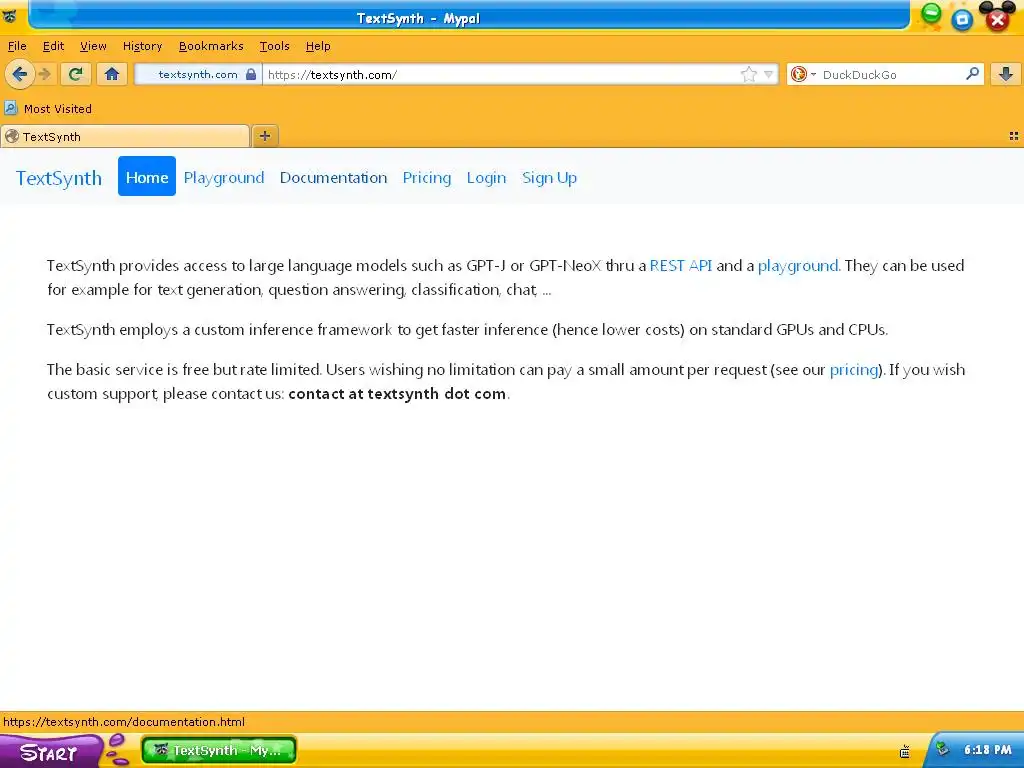Open the Help menu
This screenshot has height=768, width=1024.
coord(318,46)
